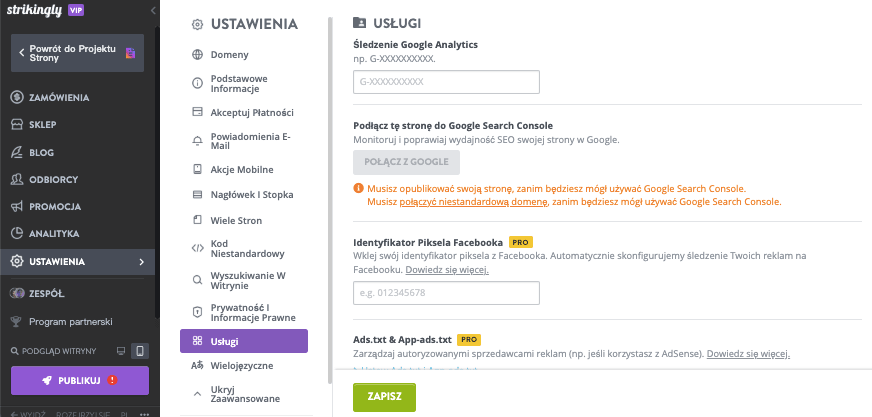Click PODGLĄD WITRYNY site preview

point(53,351)
